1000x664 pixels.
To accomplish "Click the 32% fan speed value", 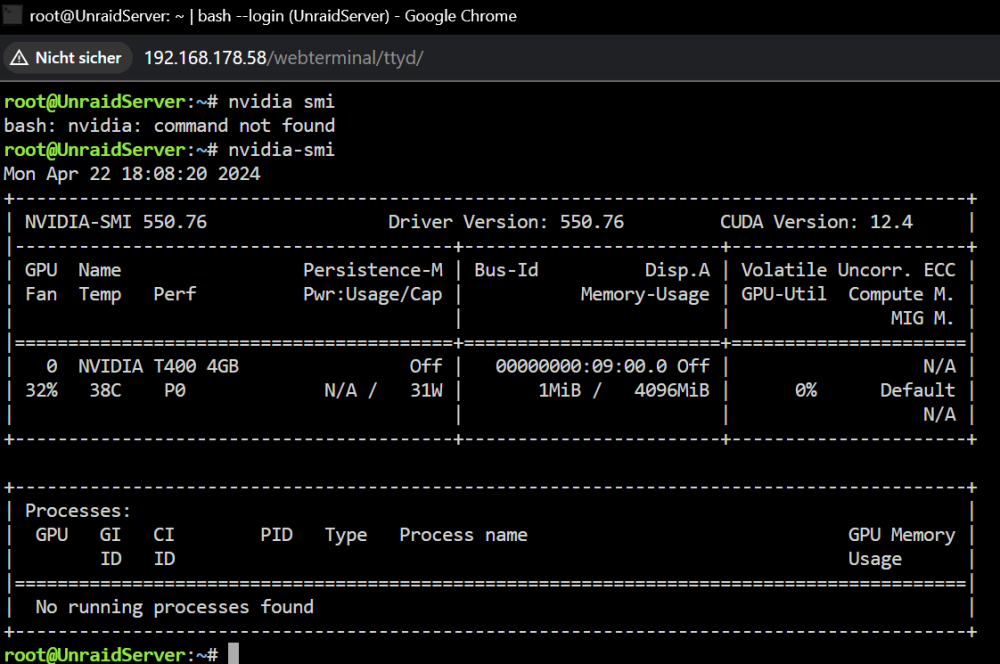I will [x=41, y=390].
